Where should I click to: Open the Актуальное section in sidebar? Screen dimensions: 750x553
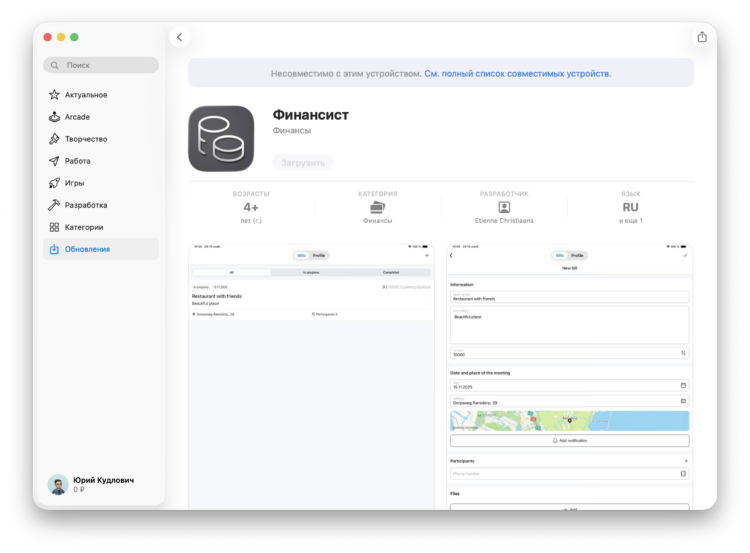coord(85,95)
